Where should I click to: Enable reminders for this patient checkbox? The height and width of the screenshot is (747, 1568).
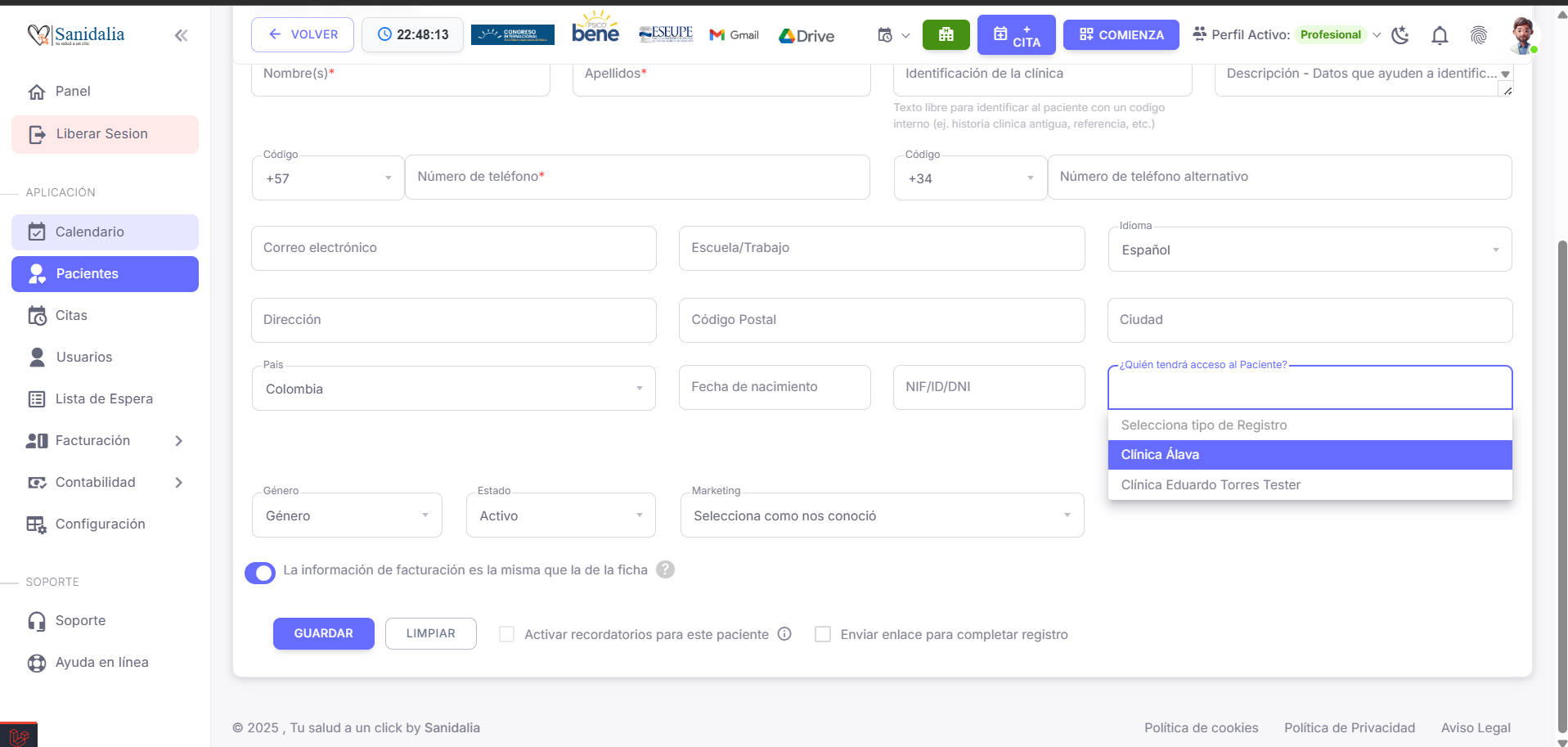[x=507, y=634]
